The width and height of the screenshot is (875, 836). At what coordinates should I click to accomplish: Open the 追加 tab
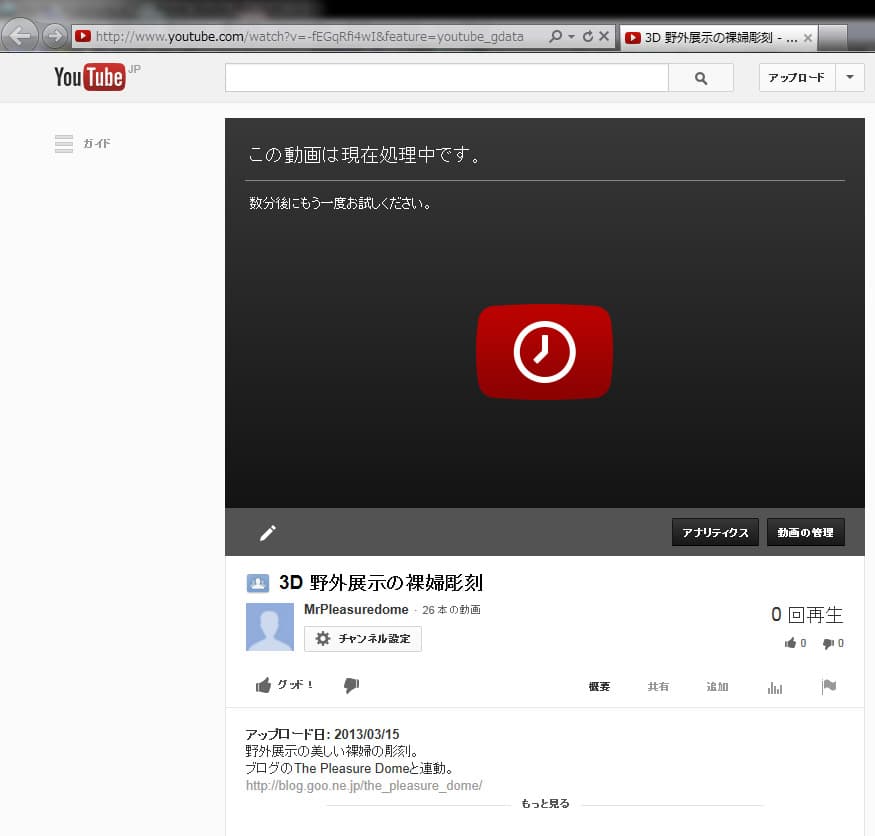pos(717,687)
